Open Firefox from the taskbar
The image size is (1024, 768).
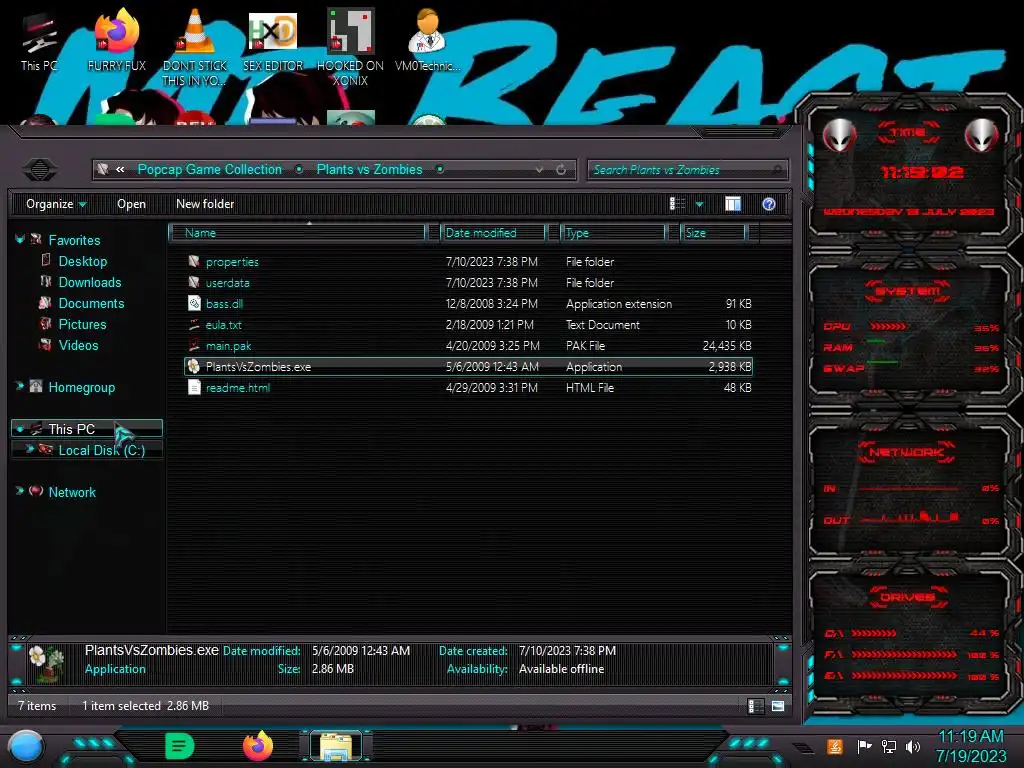point(258,746)
